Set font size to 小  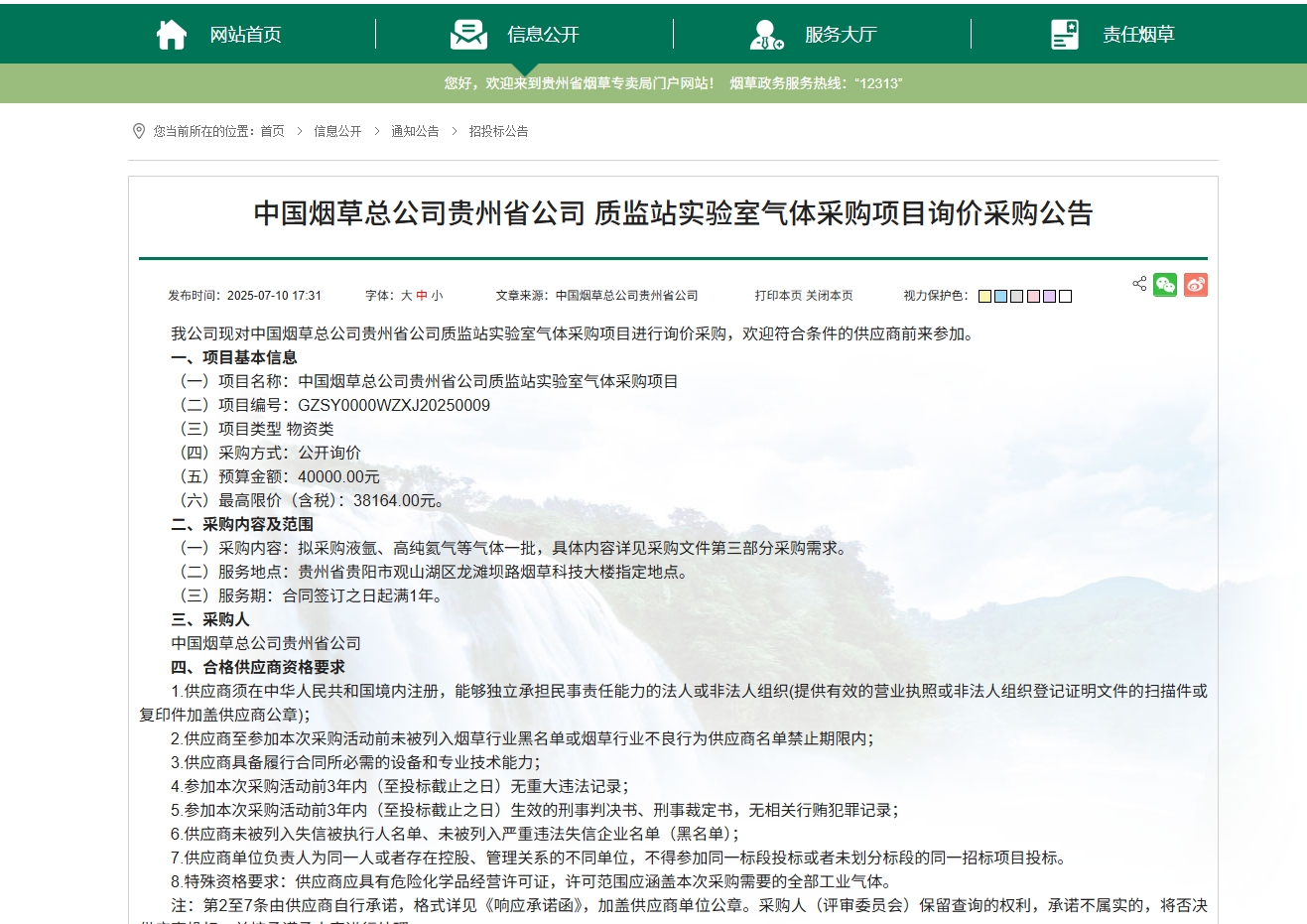(438, 296)
